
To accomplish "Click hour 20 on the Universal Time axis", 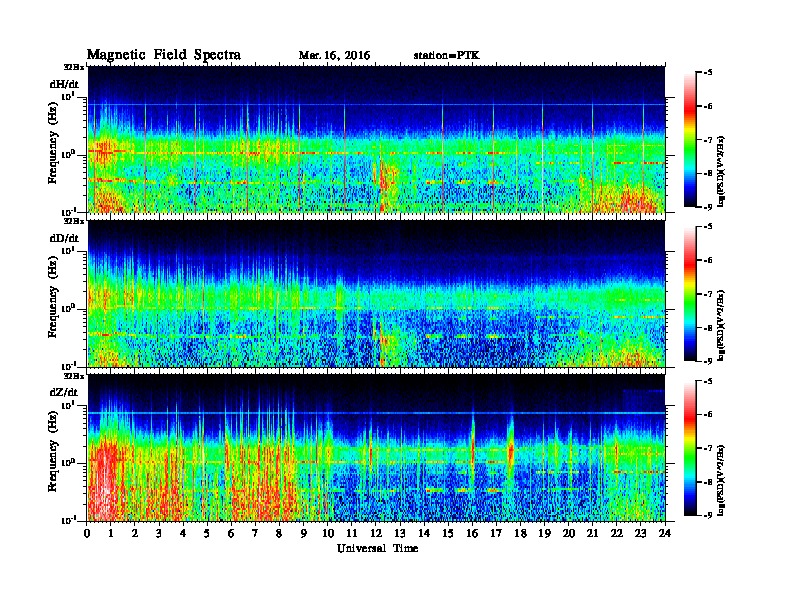I will (569, 534).
